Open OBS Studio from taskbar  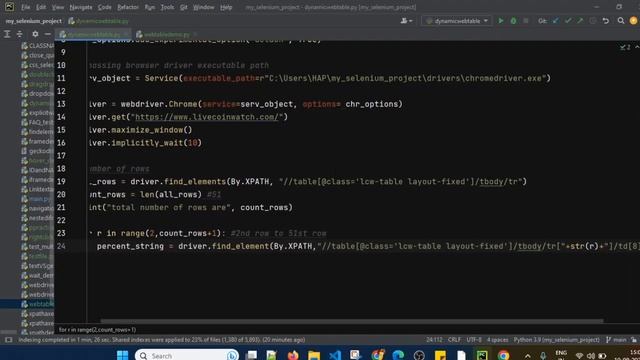tap(419, 355)
